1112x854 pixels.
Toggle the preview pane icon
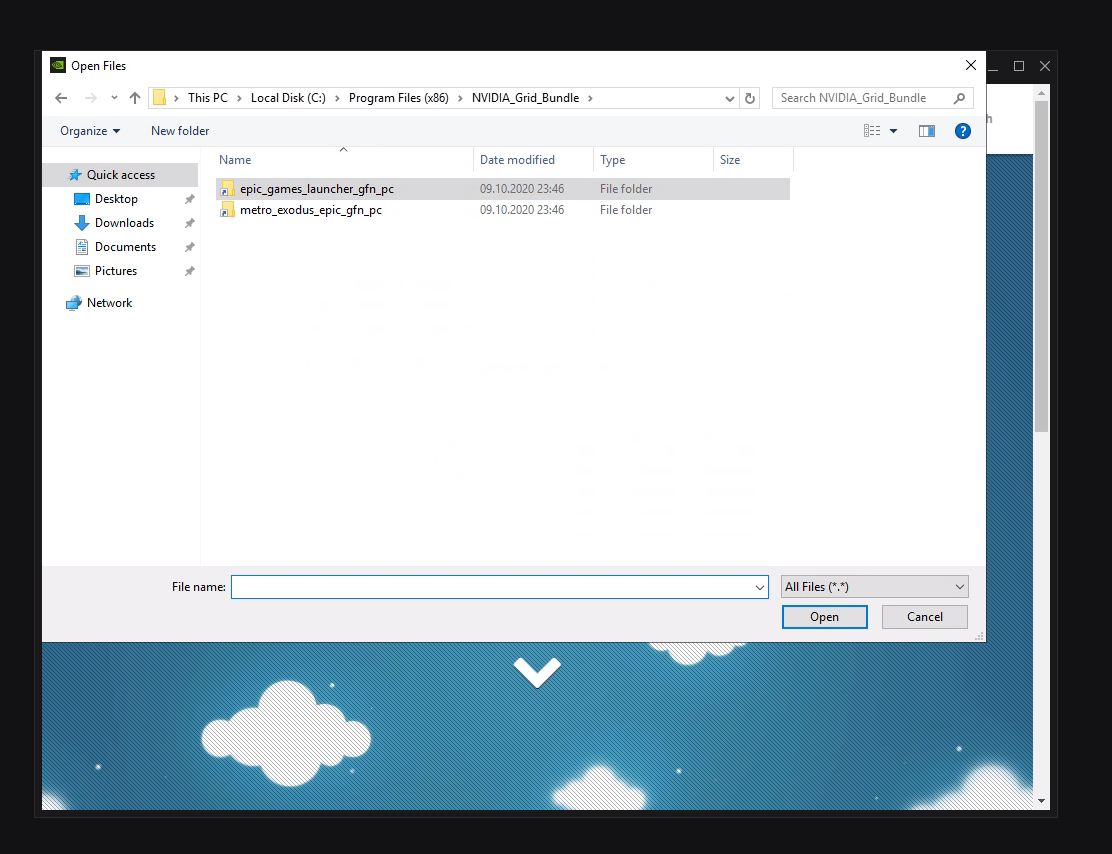926,131
